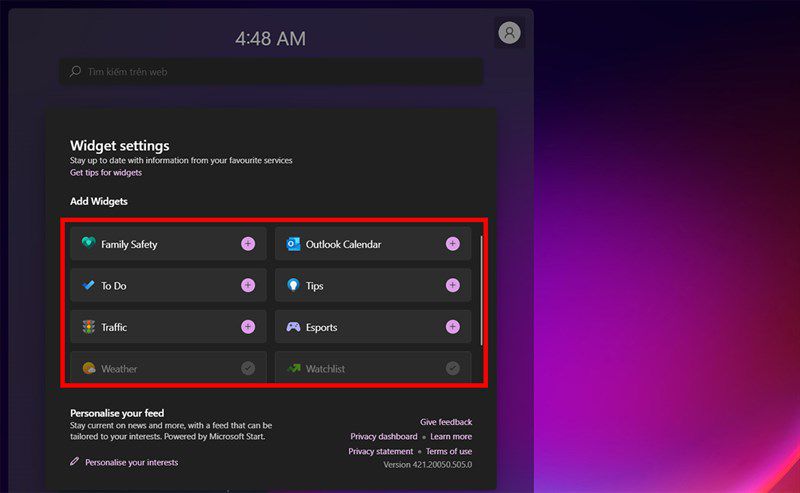Click the Weather widget checkmark
This screenshot has width=800, height=493.
click(x=248, y=368)
